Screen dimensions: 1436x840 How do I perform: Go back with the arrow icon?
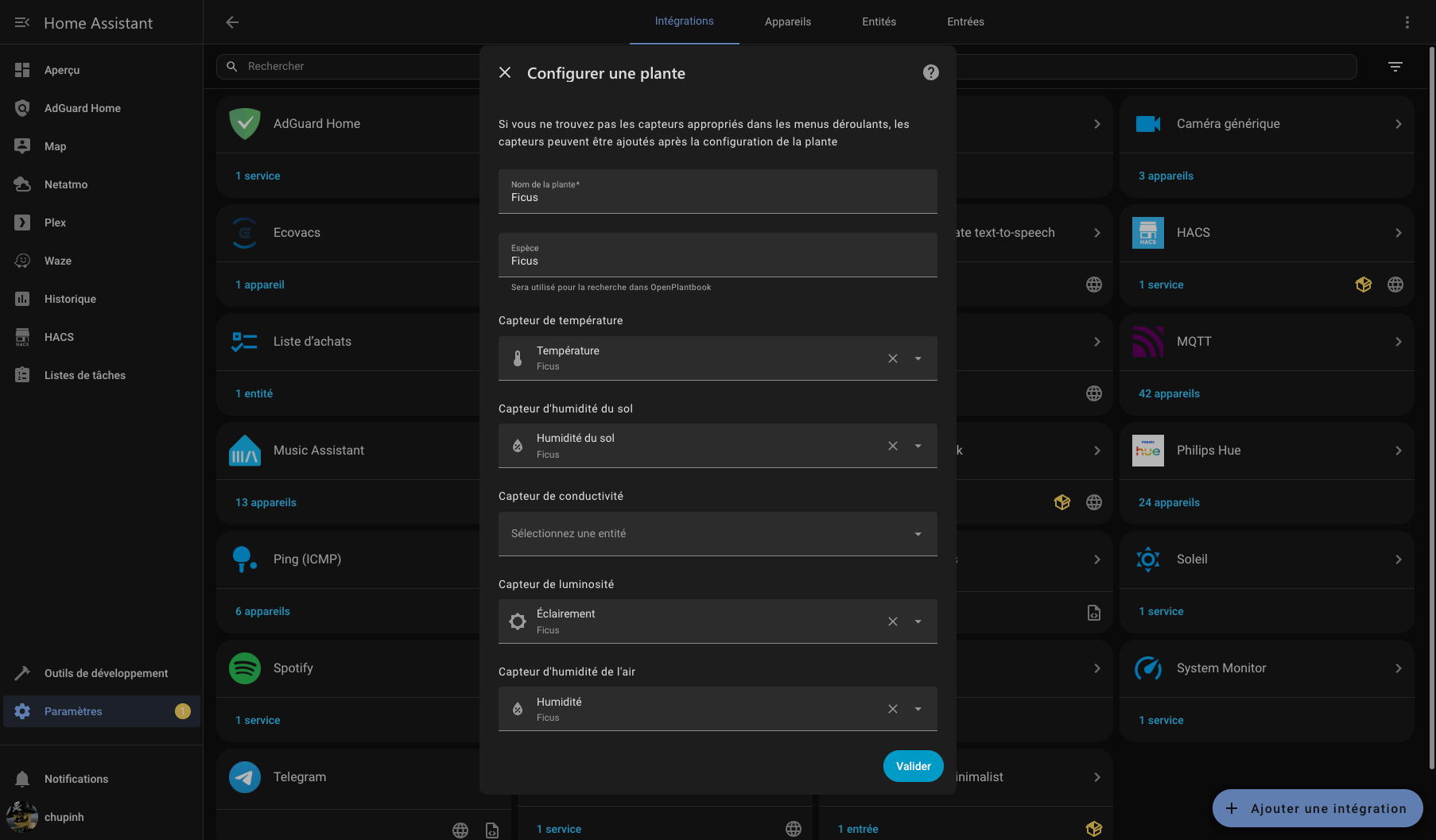[232, 22]
